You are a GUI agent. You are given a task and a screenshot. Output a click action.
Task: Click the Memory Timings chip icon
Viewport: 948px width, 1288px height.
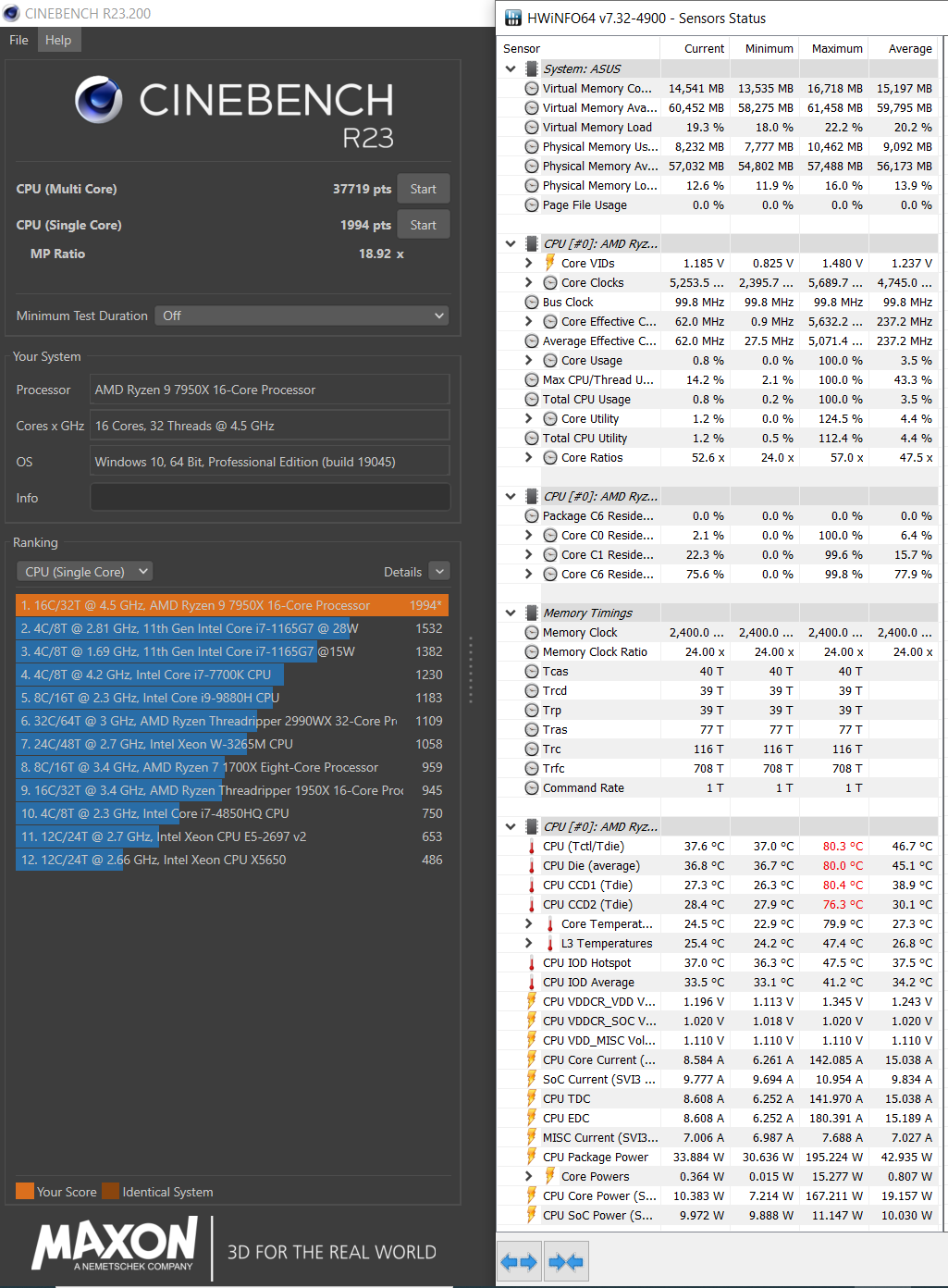tap(532, 613)
